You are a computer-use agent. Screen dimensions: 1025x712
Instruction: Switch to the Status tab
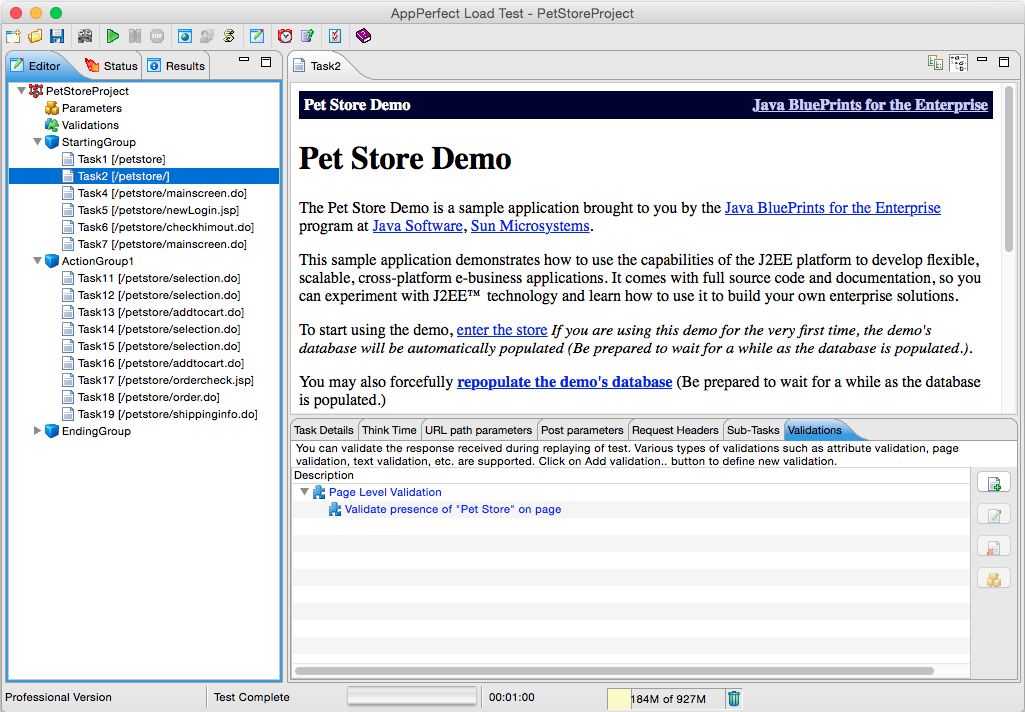point(111,66)
